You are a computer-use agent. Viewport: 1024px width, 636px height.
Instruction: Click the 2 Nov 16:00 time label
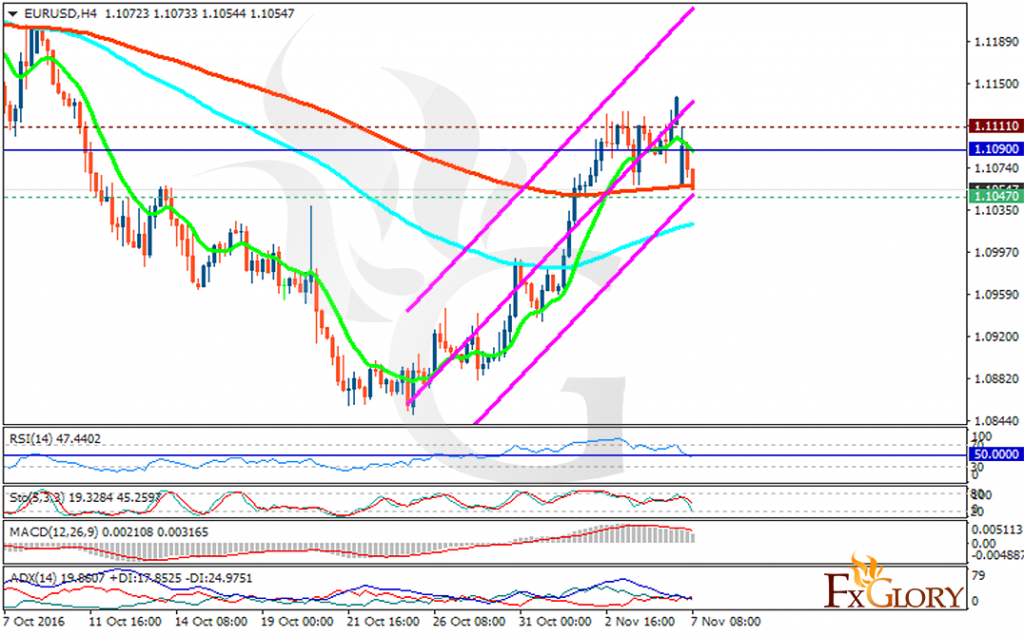tap(639, 621)
